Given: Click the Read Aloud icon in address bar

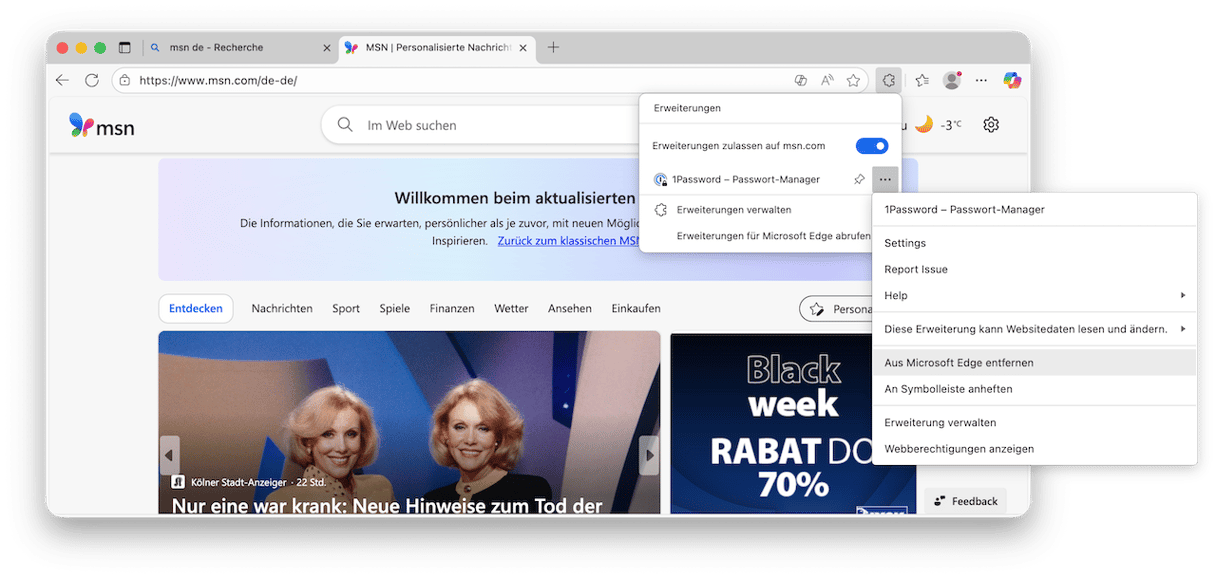Looking at the screenshot, I should coord(827,80).
